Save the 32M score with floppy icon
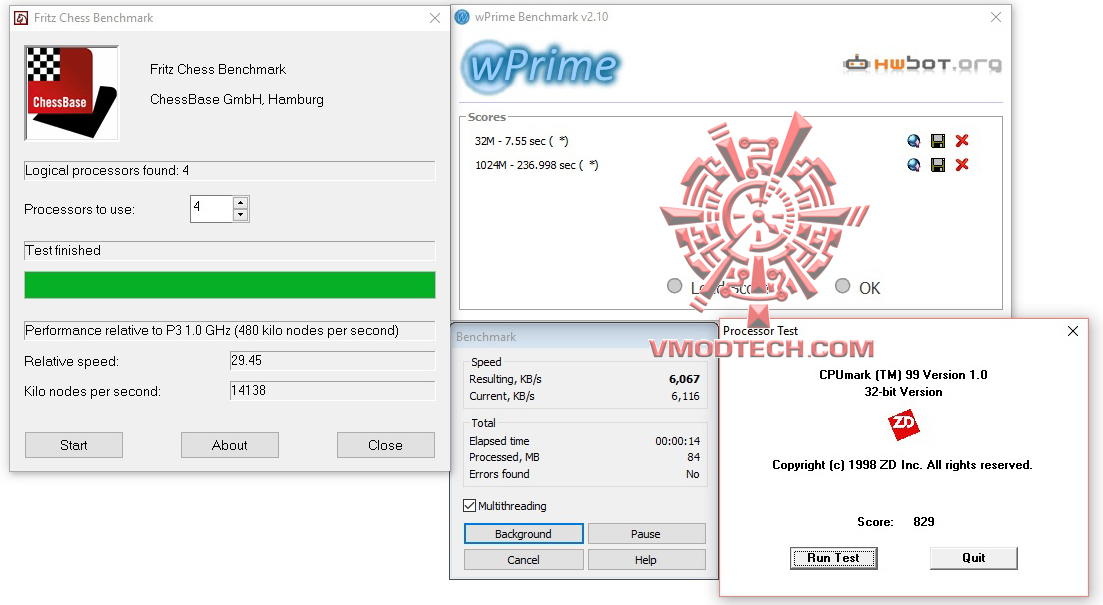This screenshot has height=605, width=1103. tap(938, 141)
